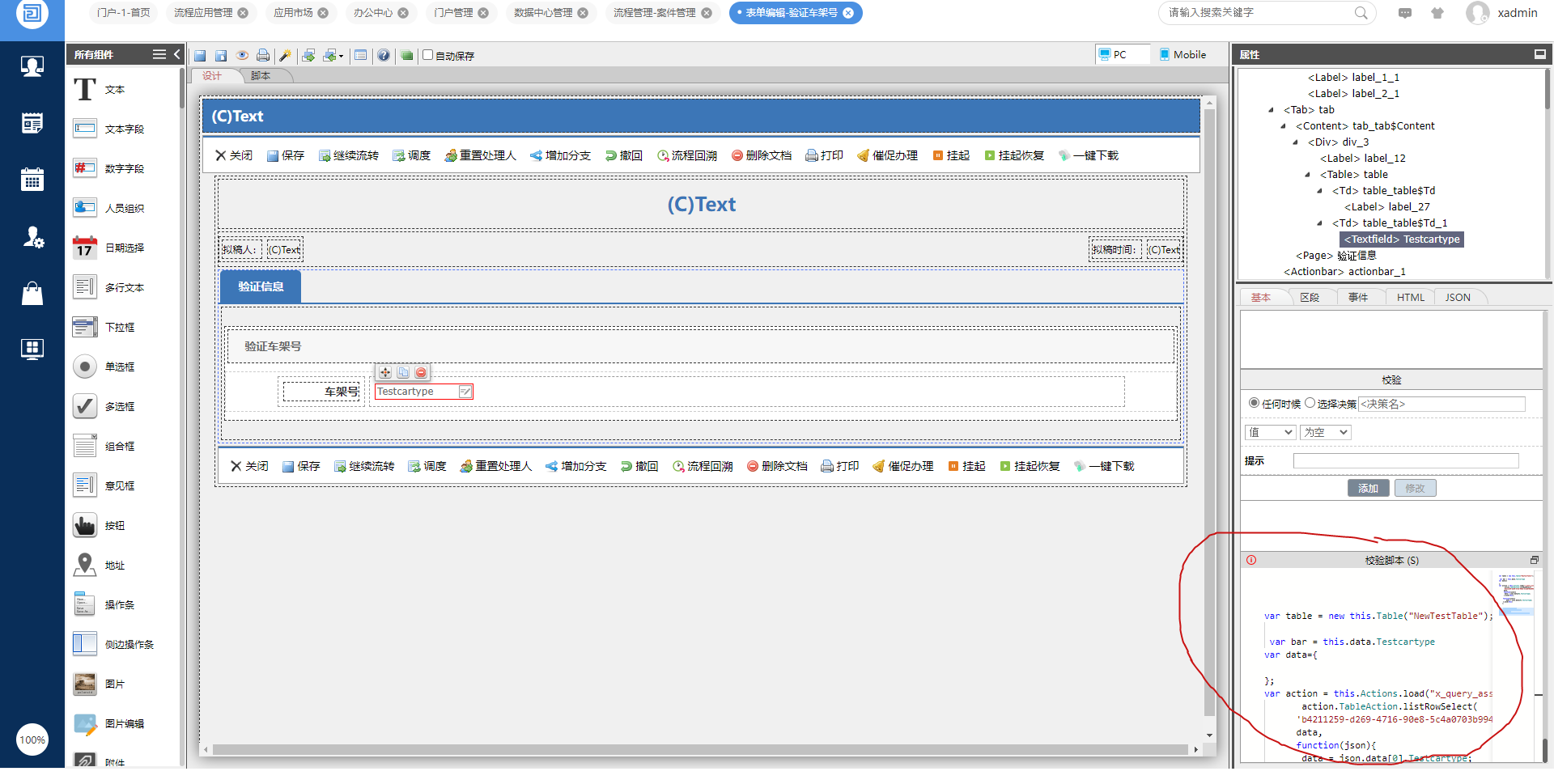Click the green-arrow export icon left of the import icon
Screen dimensions: 1554x784
point(308,56)
